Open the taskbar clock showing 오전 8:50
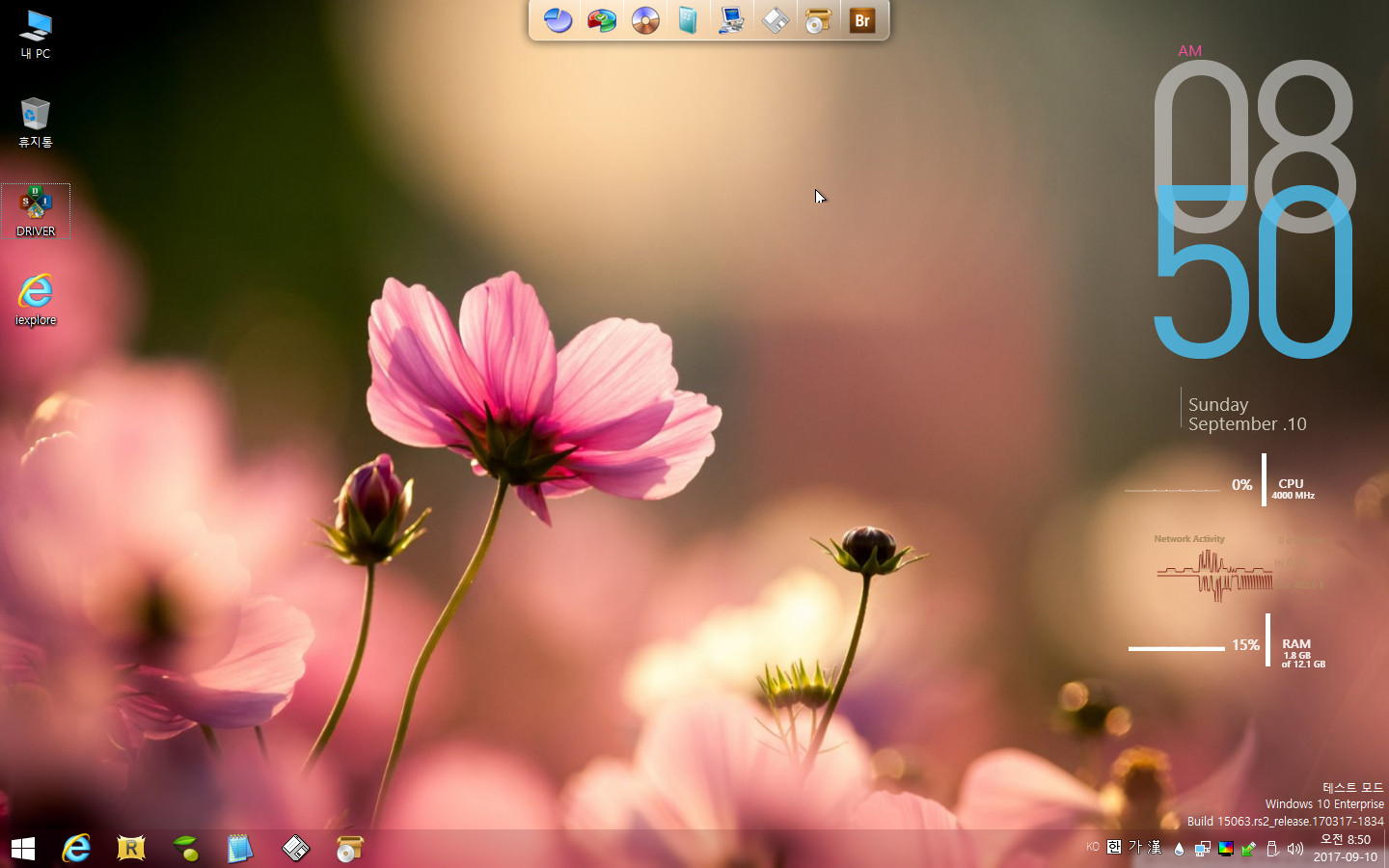Image resolution: width=1389 pixels, height=868 pixels. point(1345,848)
